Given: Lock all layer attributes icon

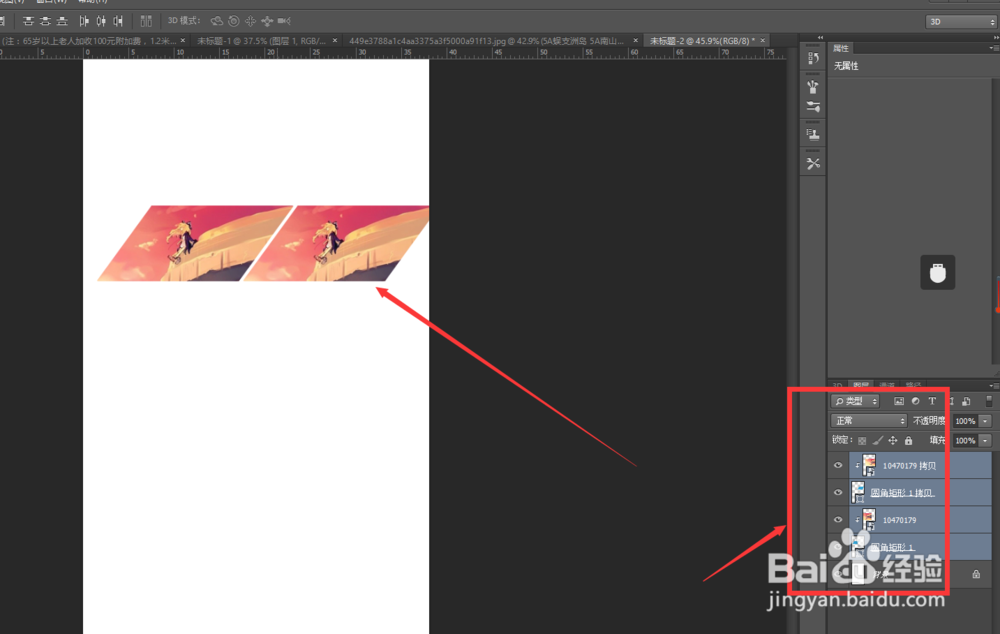Looking at the screenshot, I should point(909,441).
